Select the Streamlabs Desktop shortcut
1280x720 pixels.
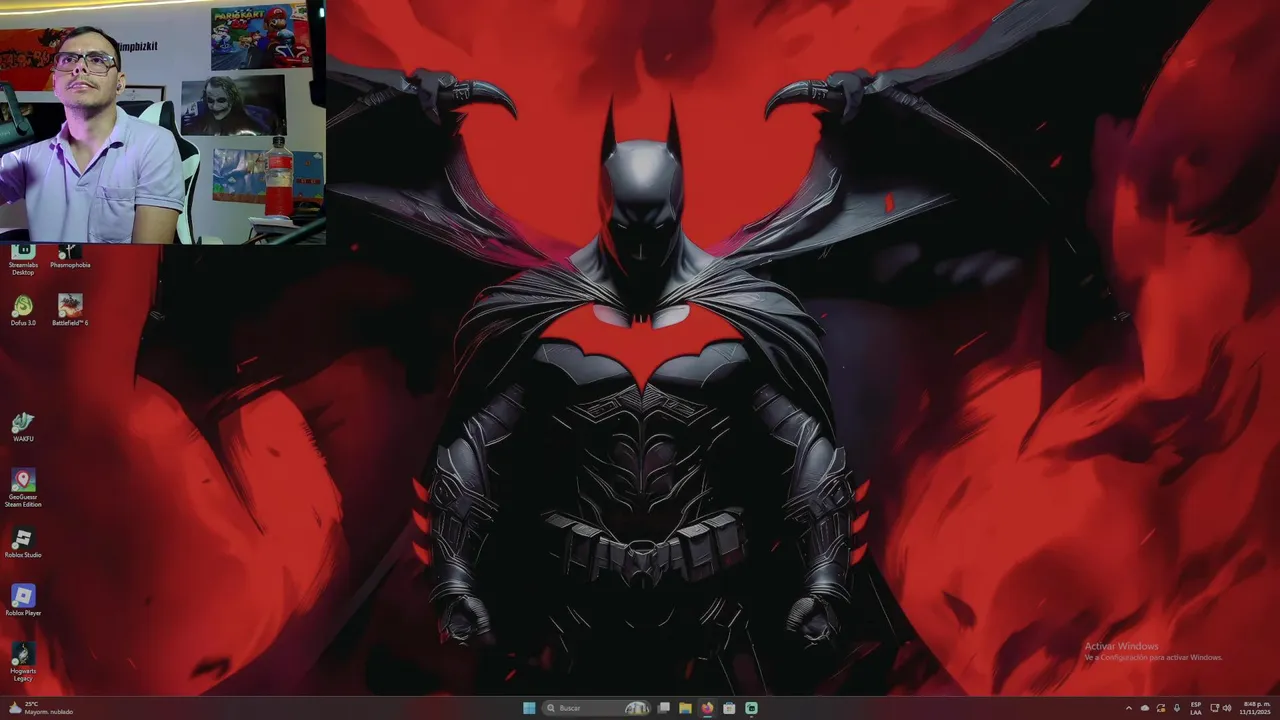(x=23, y=260)
